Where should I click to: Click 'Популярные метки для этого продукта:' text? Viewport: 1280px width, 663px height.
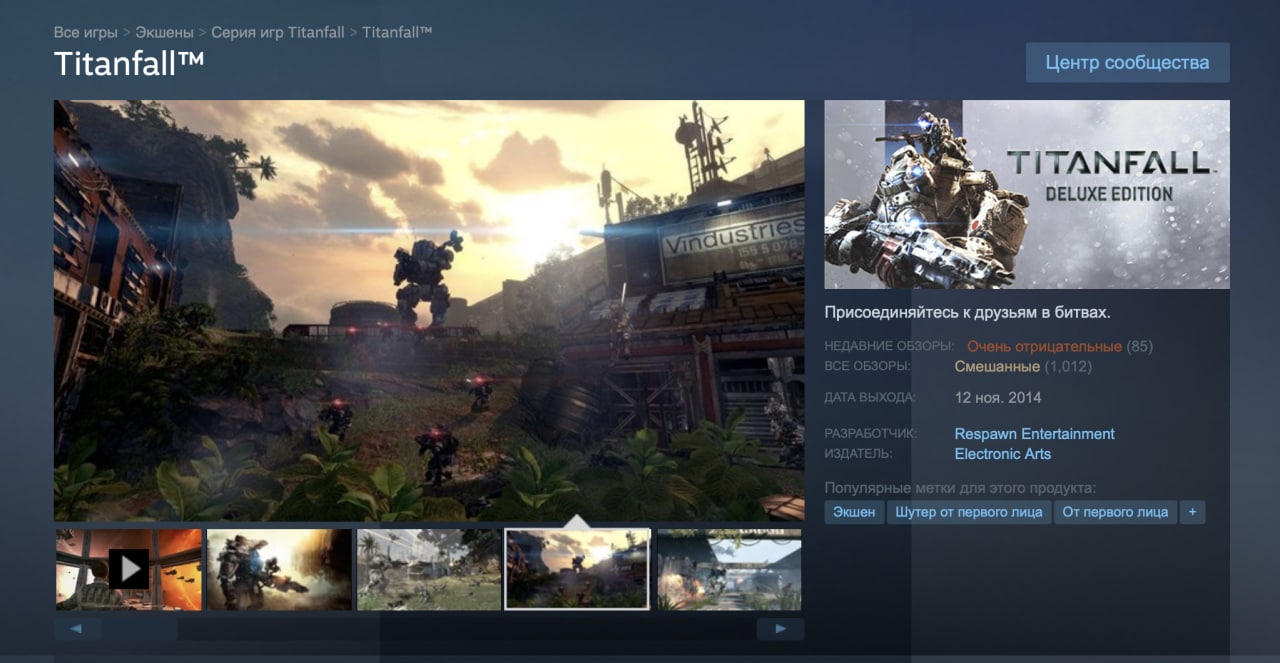[960, 488]
